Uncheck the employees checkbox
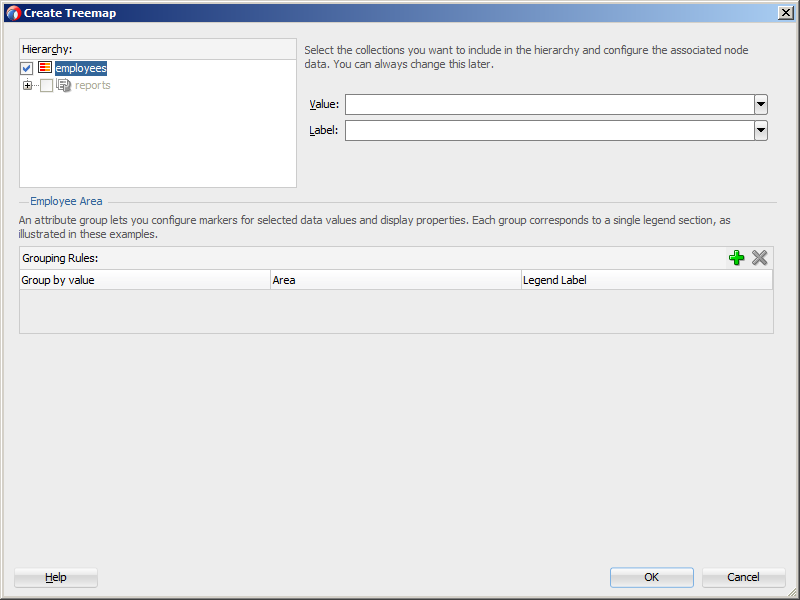 [x=27, y=68]
